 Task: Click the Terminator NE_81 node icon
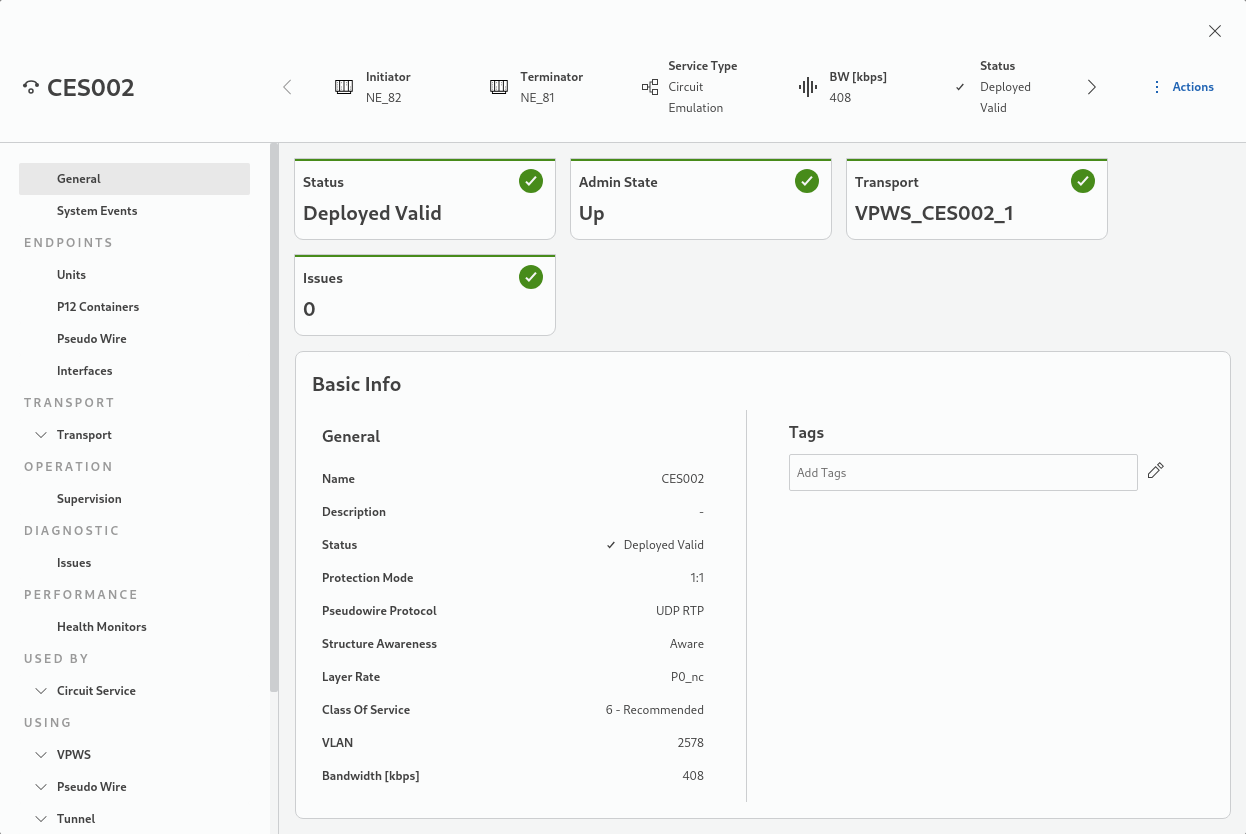(x=499, y=87)
